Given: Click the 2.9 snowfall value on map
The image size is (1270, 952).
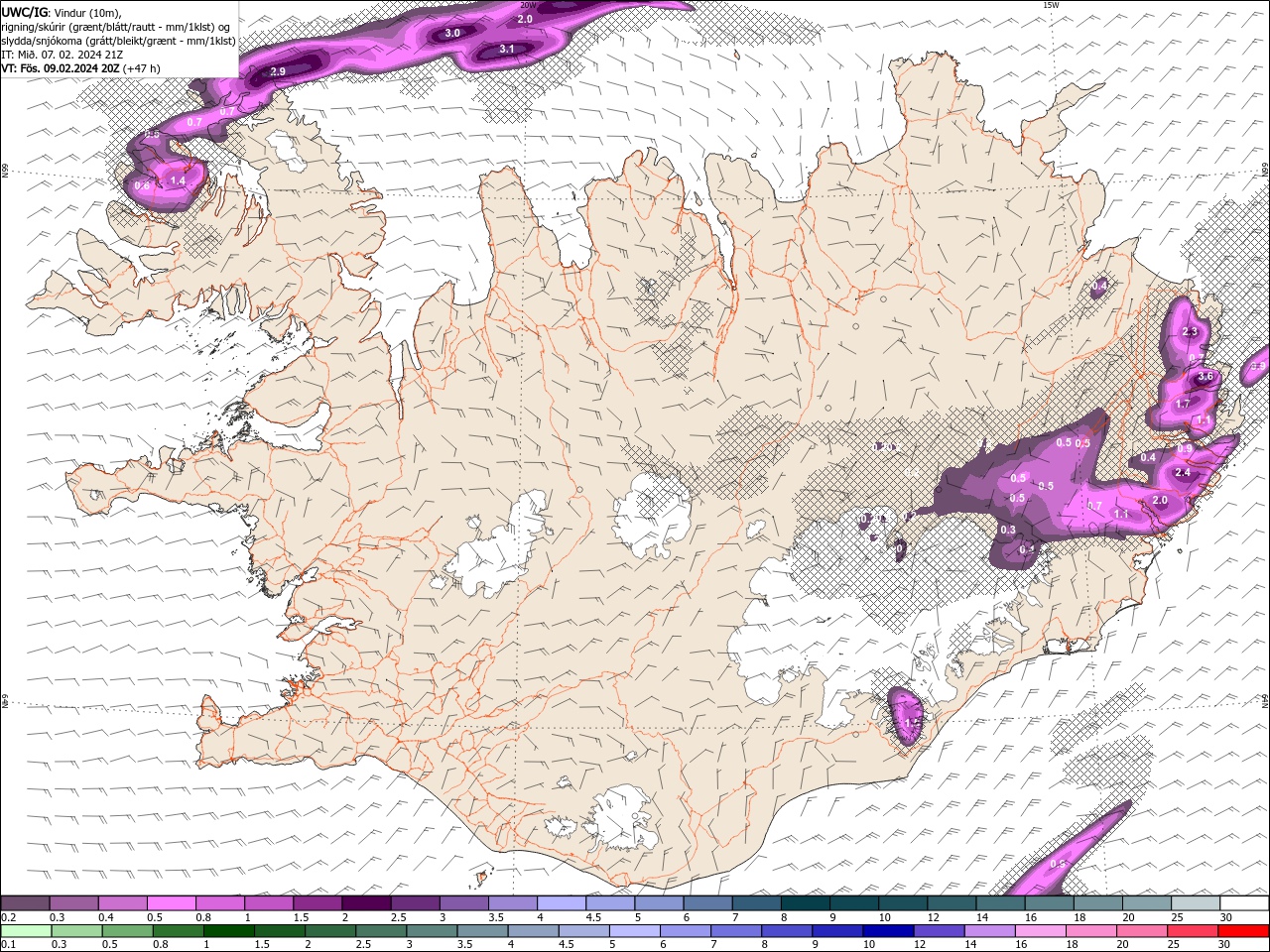Looking at the screenshot, I should (x=278, y=71).
